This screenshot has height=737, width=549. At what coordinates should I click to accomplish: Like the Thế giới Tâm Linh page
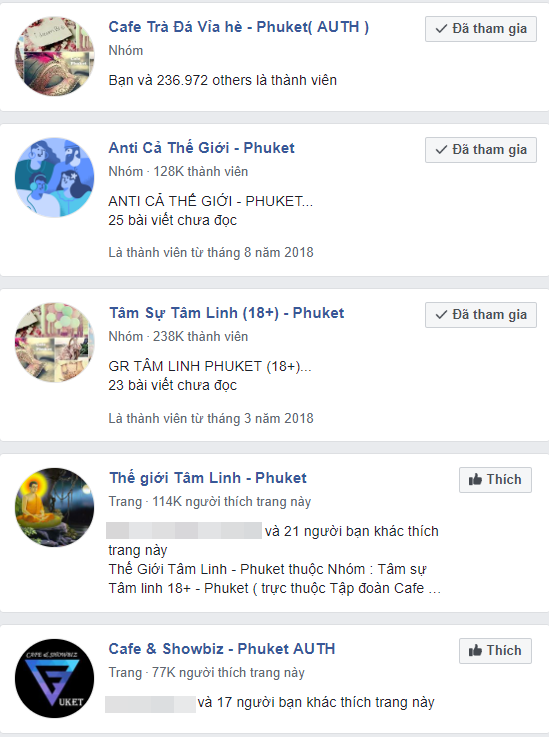tap(495, 480)
